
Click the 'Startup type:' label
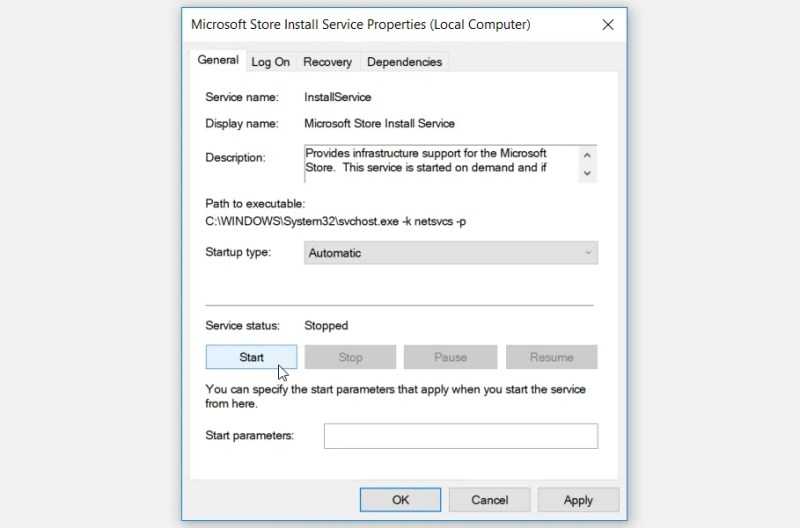click(x=238, y=252)
